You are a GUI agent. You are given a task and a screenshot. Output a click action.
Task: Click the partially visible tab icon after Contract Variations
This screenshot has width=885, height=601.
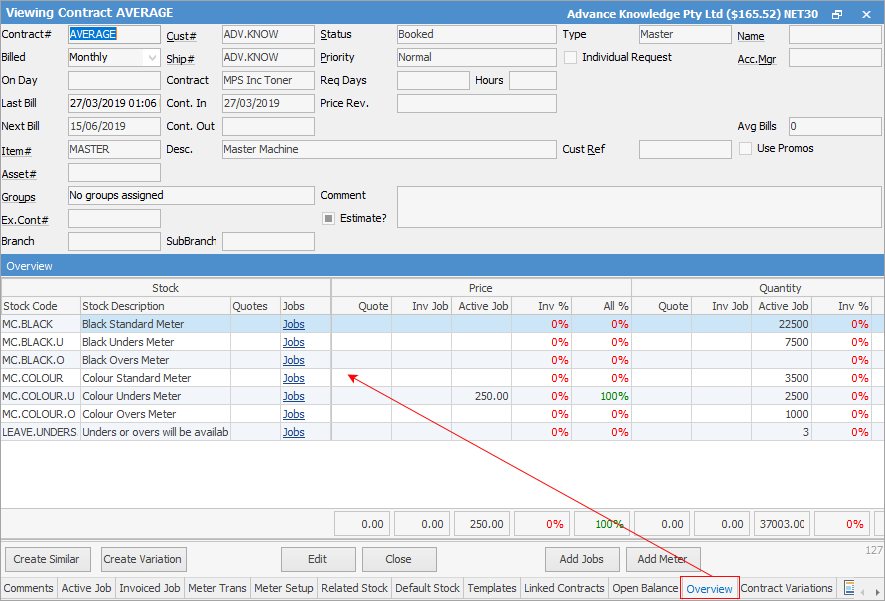click(849, 588)
